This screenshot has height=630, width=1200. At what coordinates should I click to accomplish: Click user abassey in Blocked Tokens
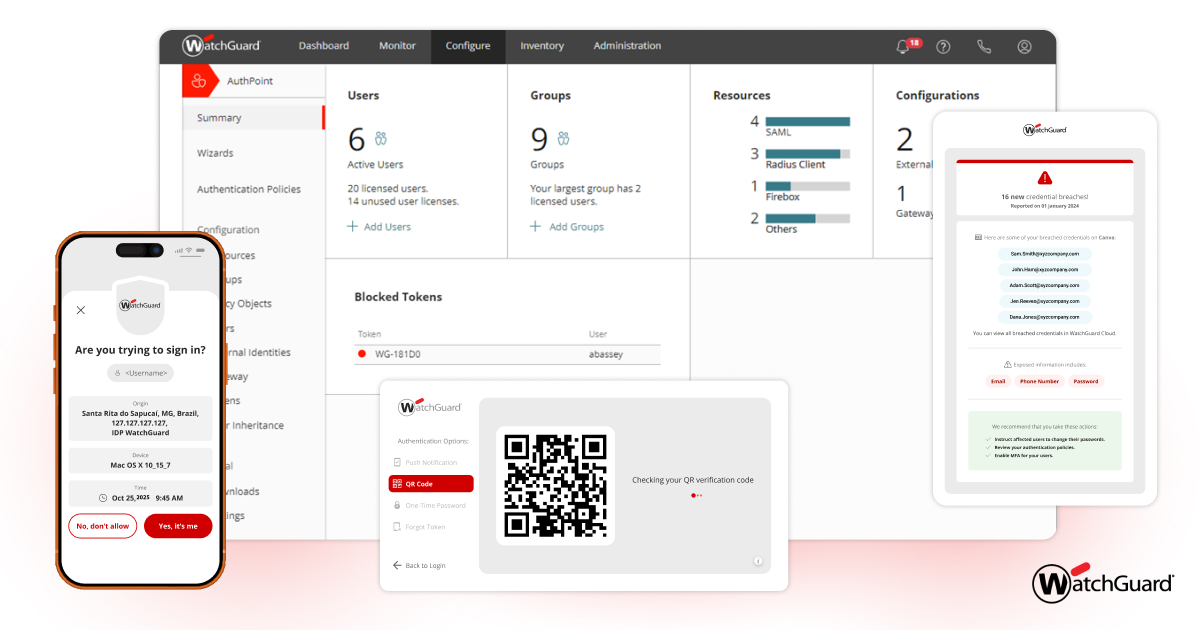pos(607,354)
